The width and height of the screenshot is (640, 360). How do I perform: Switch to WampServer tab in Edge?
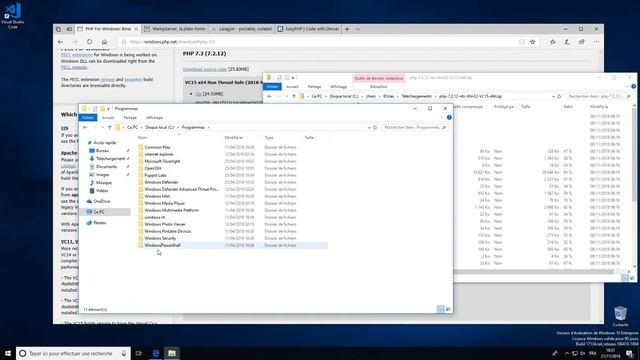tap(175, 29)
